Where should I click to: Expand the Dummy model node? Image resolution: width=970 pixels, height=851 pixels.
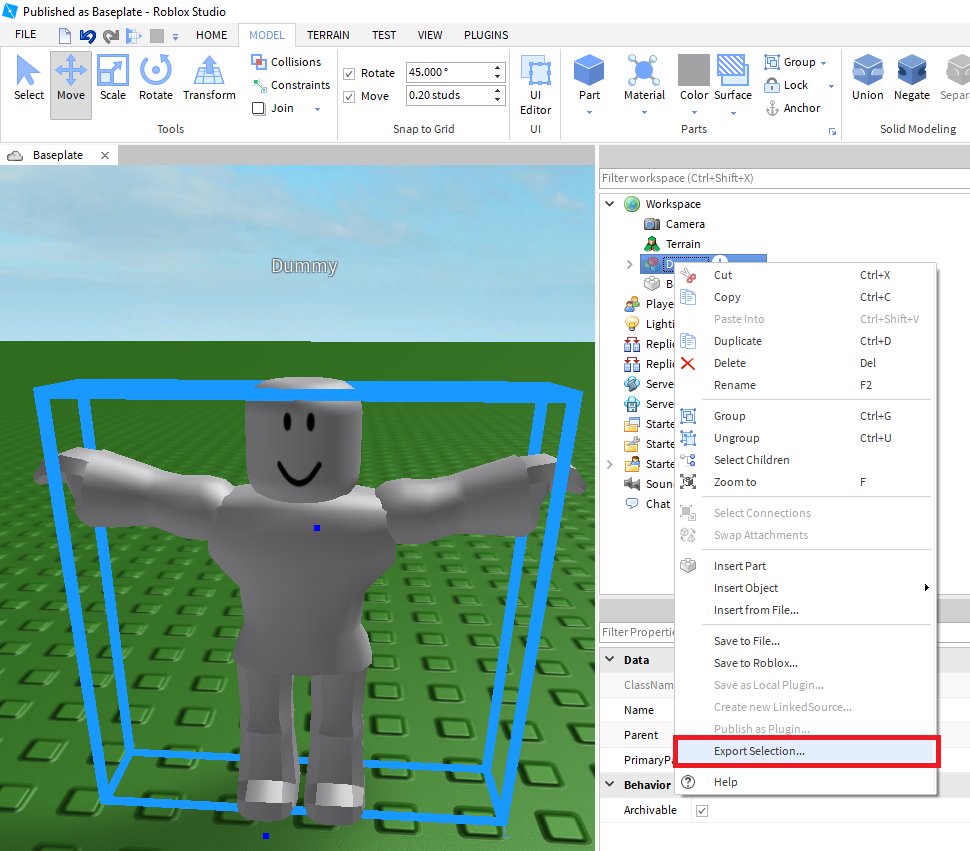pyautogui.click(x=629, y=264)
